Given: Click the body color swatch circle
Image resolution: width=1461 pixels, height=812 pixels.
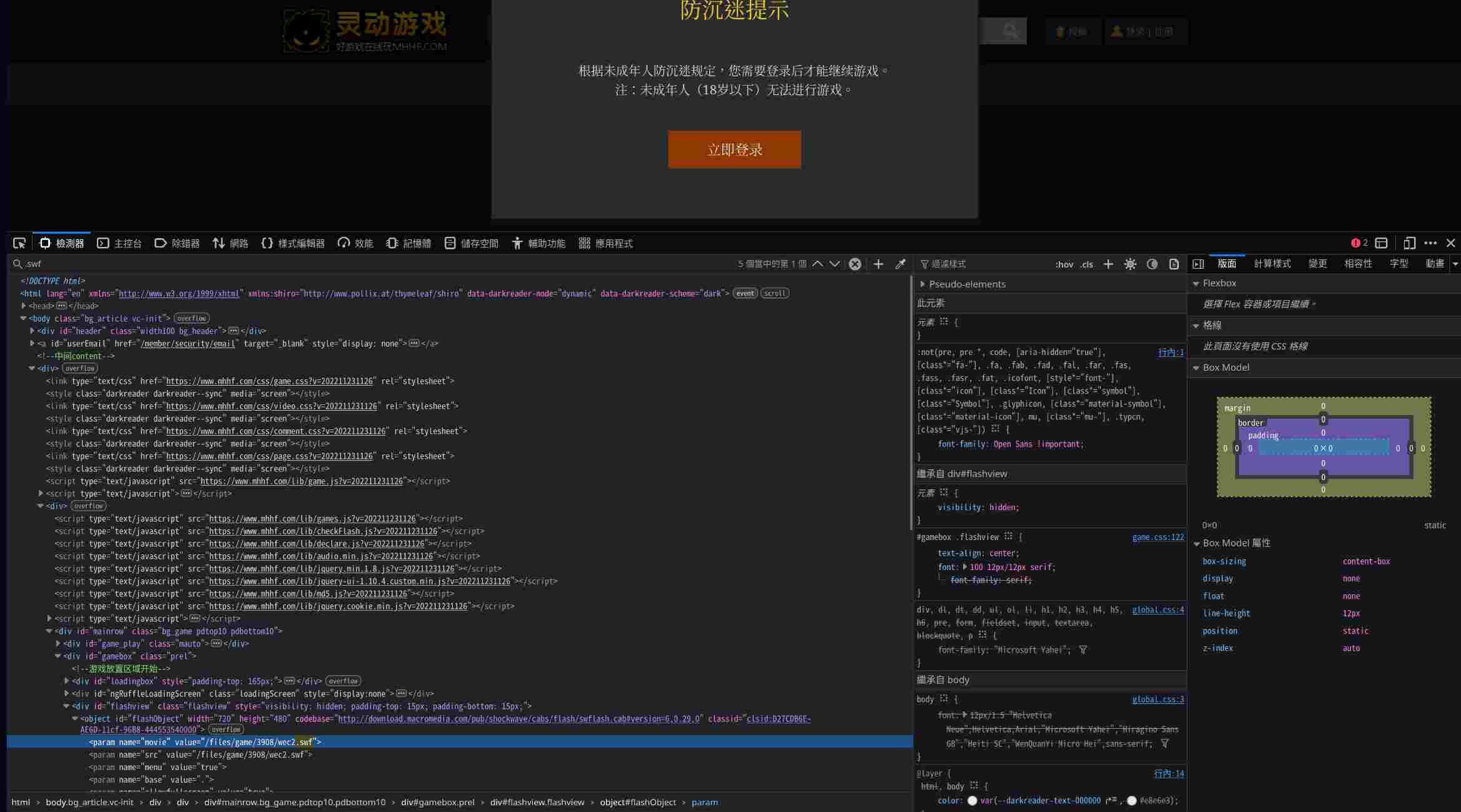Looking at the screenshot, I should pyautogui.click(x=972, y=801).
